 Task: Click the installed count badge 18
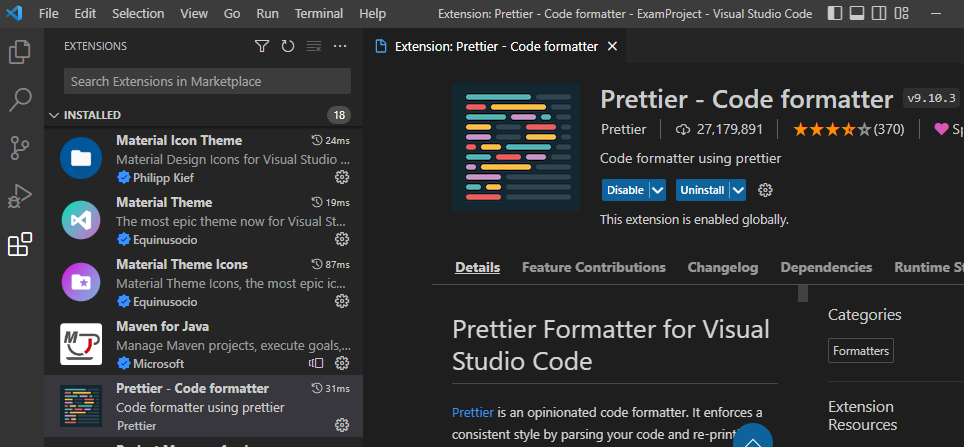click(x=339, y=115)
